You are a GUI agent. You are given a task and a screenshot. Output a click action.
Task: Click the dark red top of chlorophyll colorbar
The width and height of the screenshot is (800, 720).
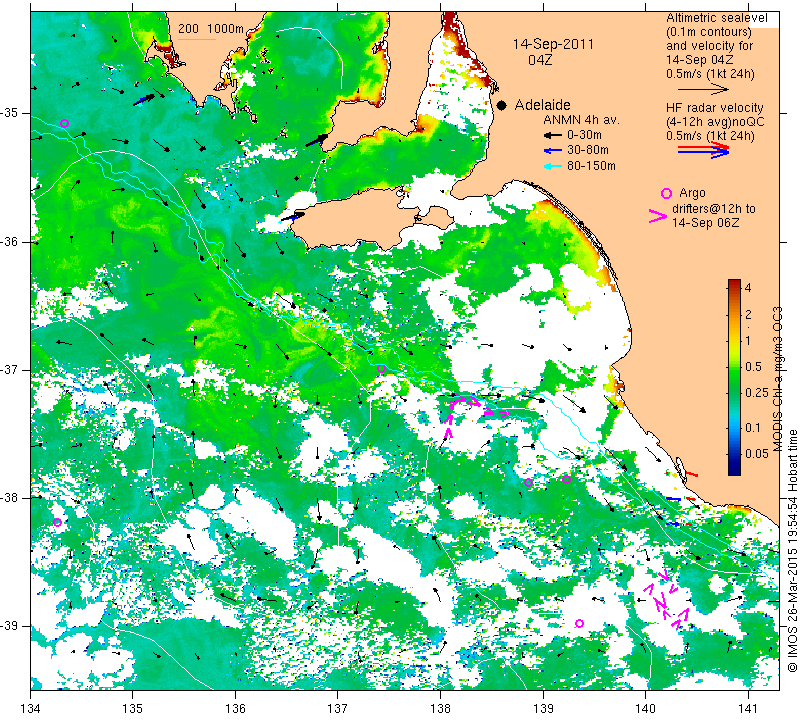coord(734,283)
